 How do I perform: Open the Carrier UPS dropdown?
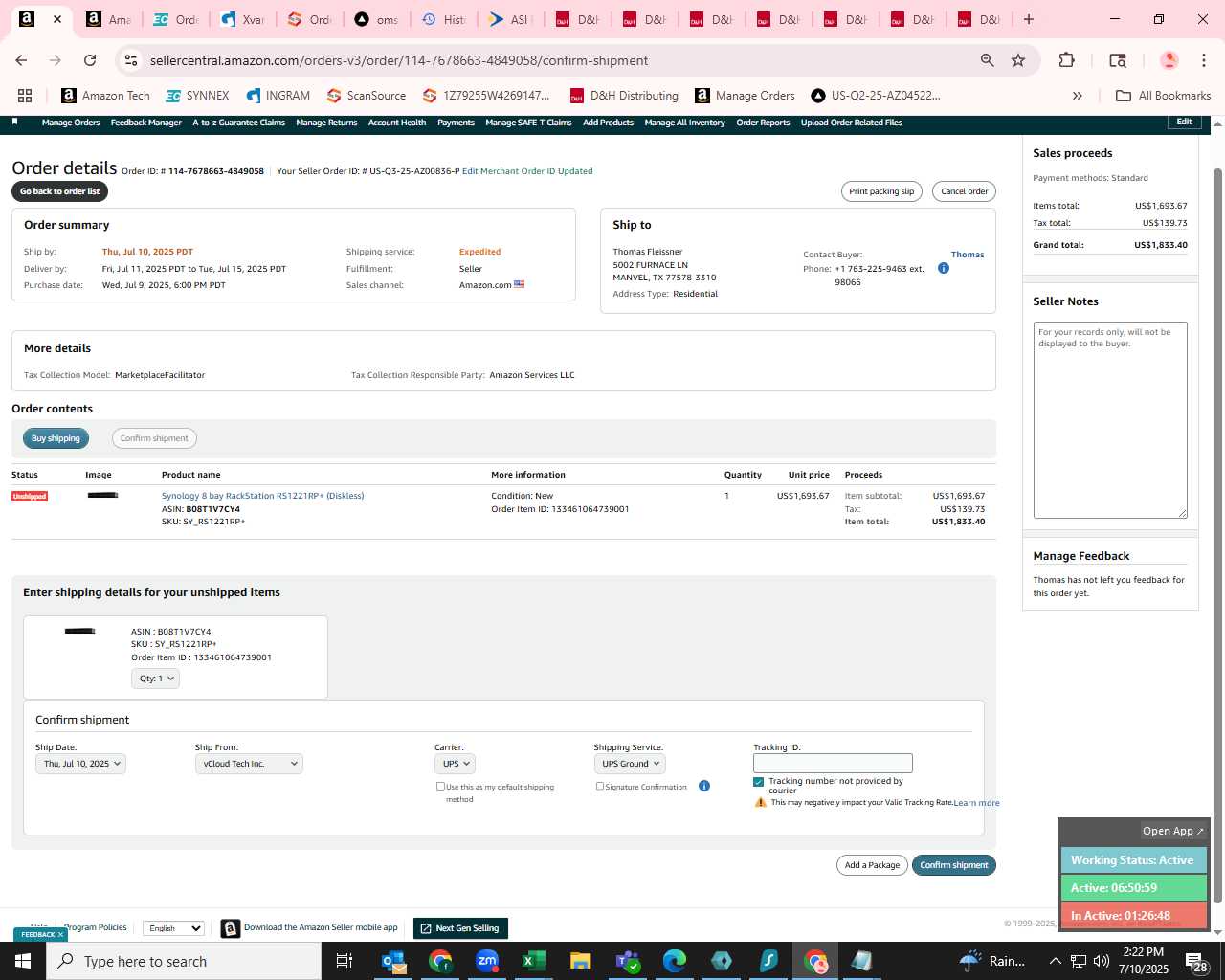coord(455,764)
